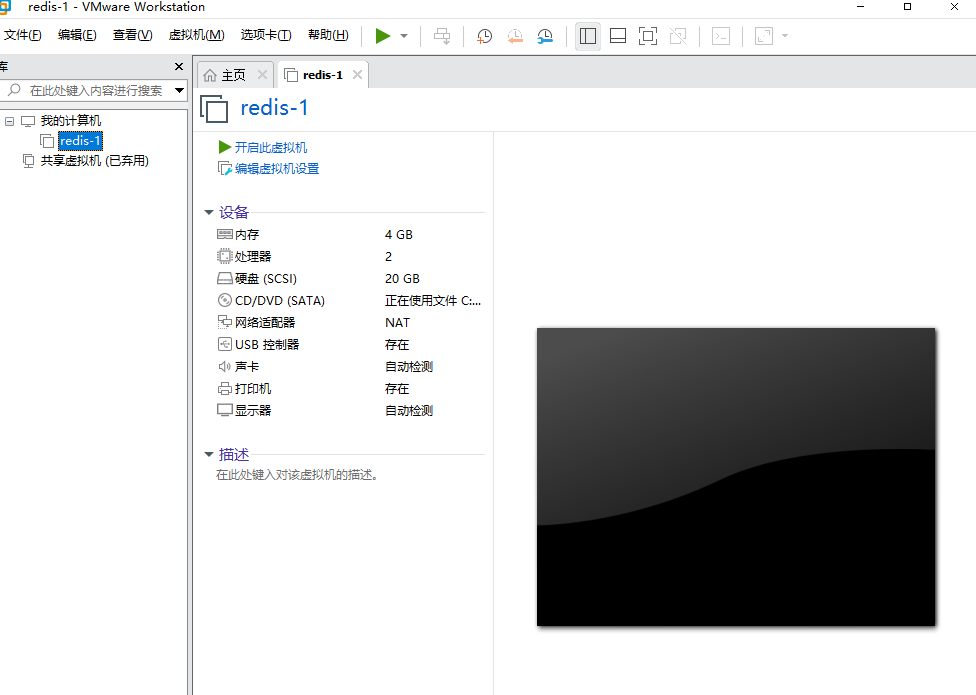Viewport: 976px width, 695px height.
Task: Open the console view toolbar icon
Action: [721, 36]
